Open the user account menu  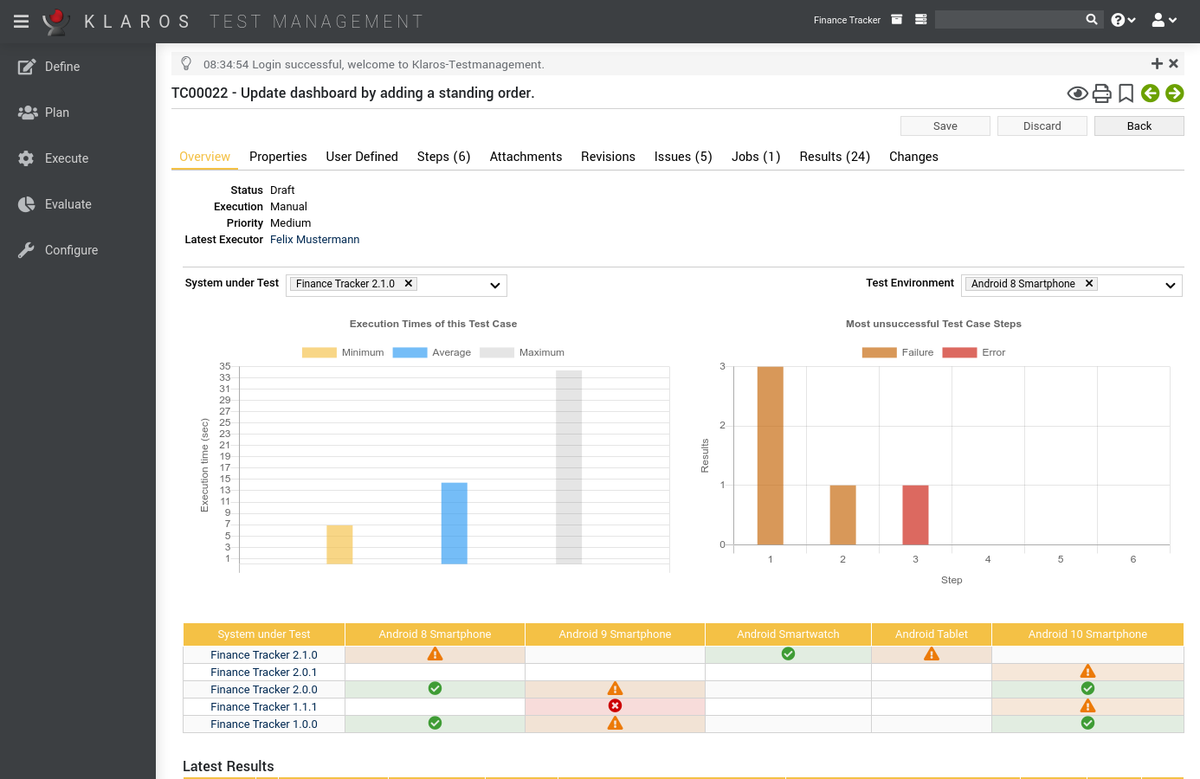pyautogui.click(x=1164, y=20)
